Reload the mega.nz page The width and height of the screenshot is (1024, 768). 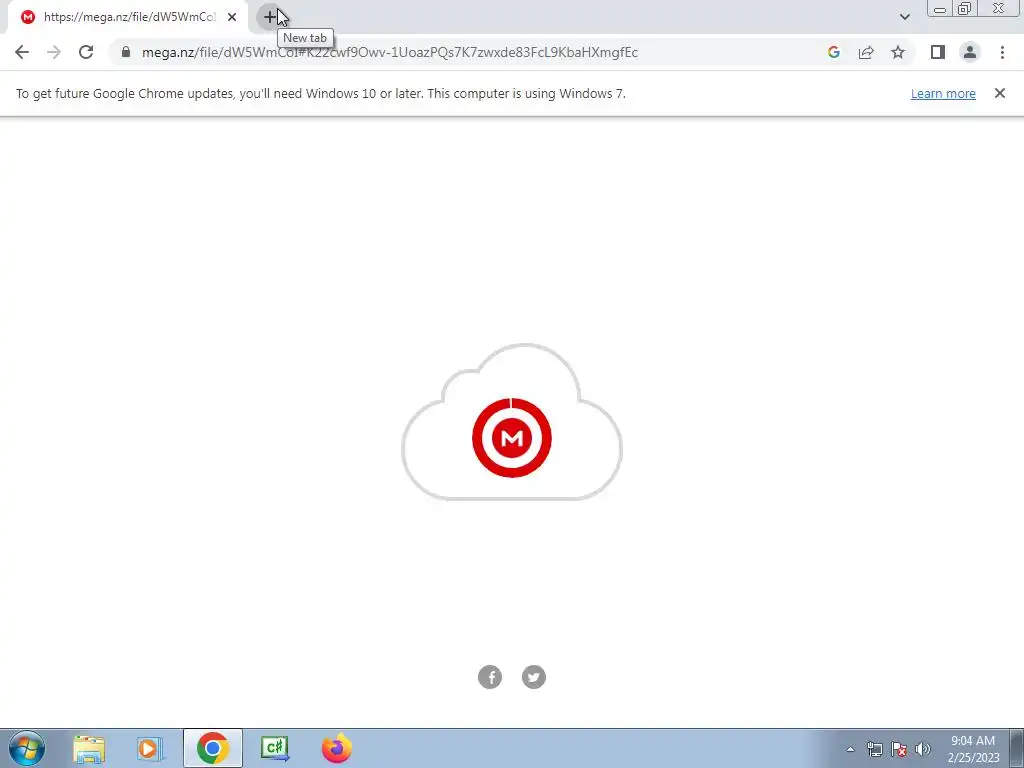click(x=86, y=52)
